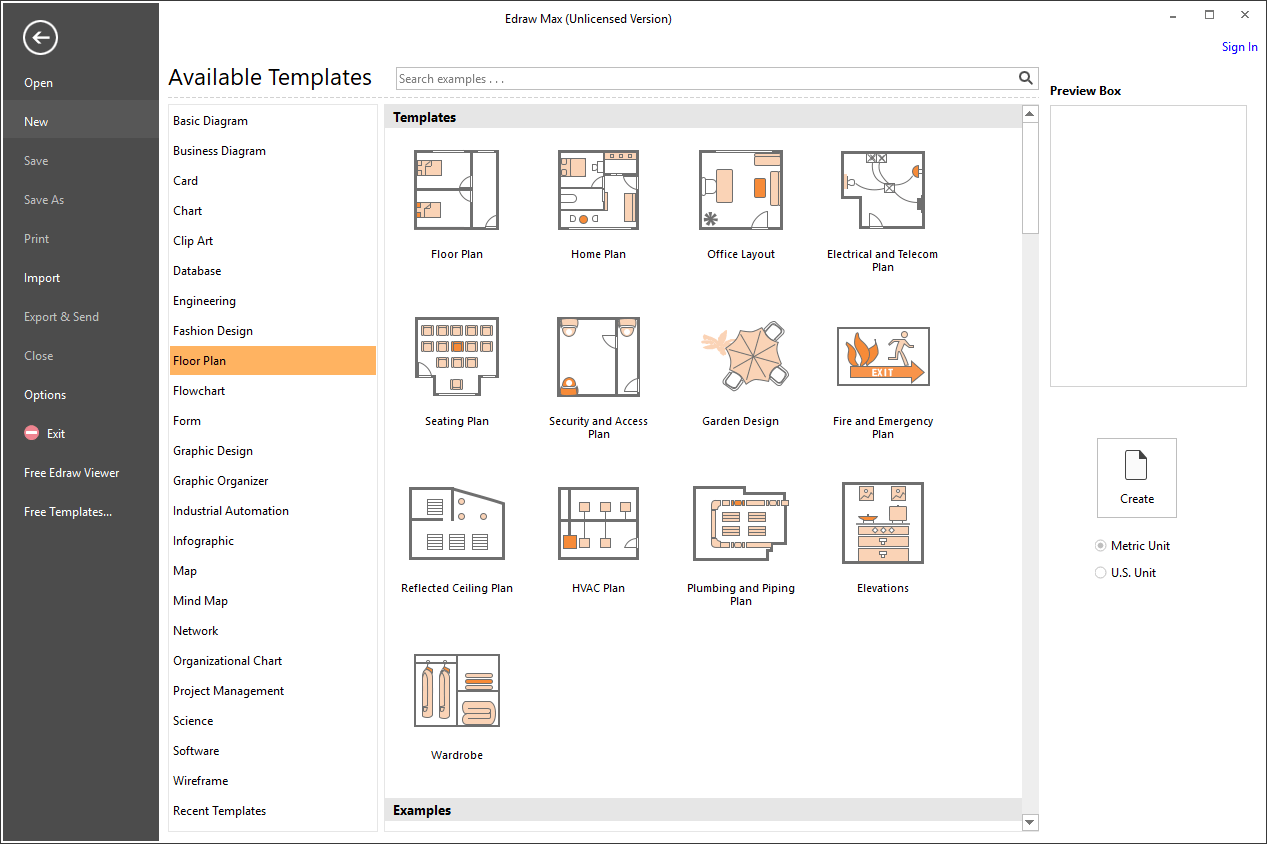Click the Sign In link

[x=1240, y=47]
